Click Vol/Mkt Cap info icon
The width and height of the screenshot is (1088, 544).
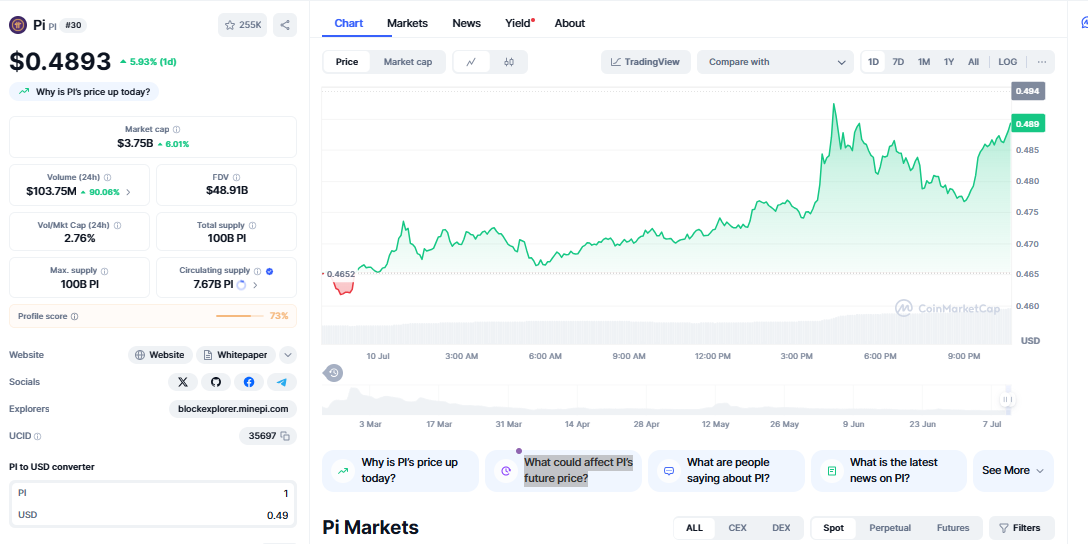[x=117, y=226]
